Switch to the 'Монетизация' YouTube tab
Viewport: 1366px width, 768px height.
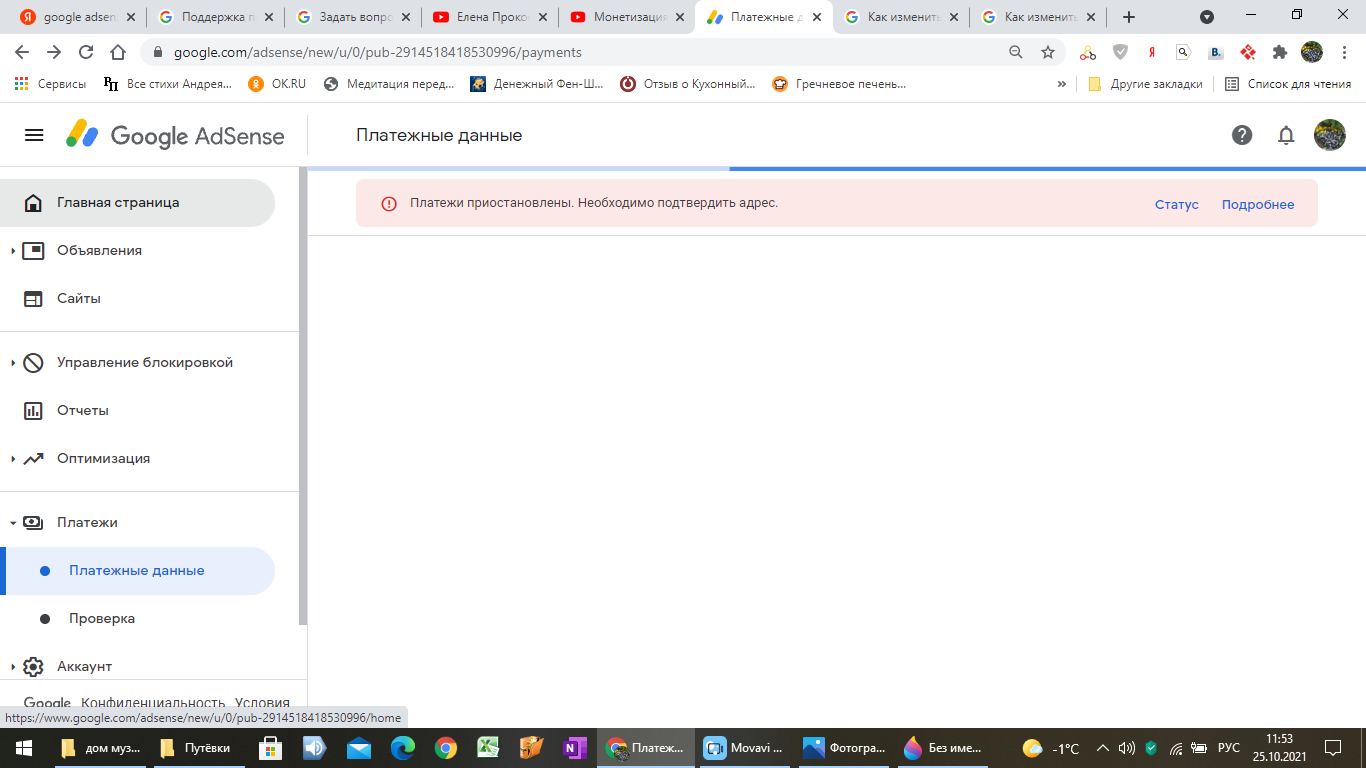(x=627, y=17)
